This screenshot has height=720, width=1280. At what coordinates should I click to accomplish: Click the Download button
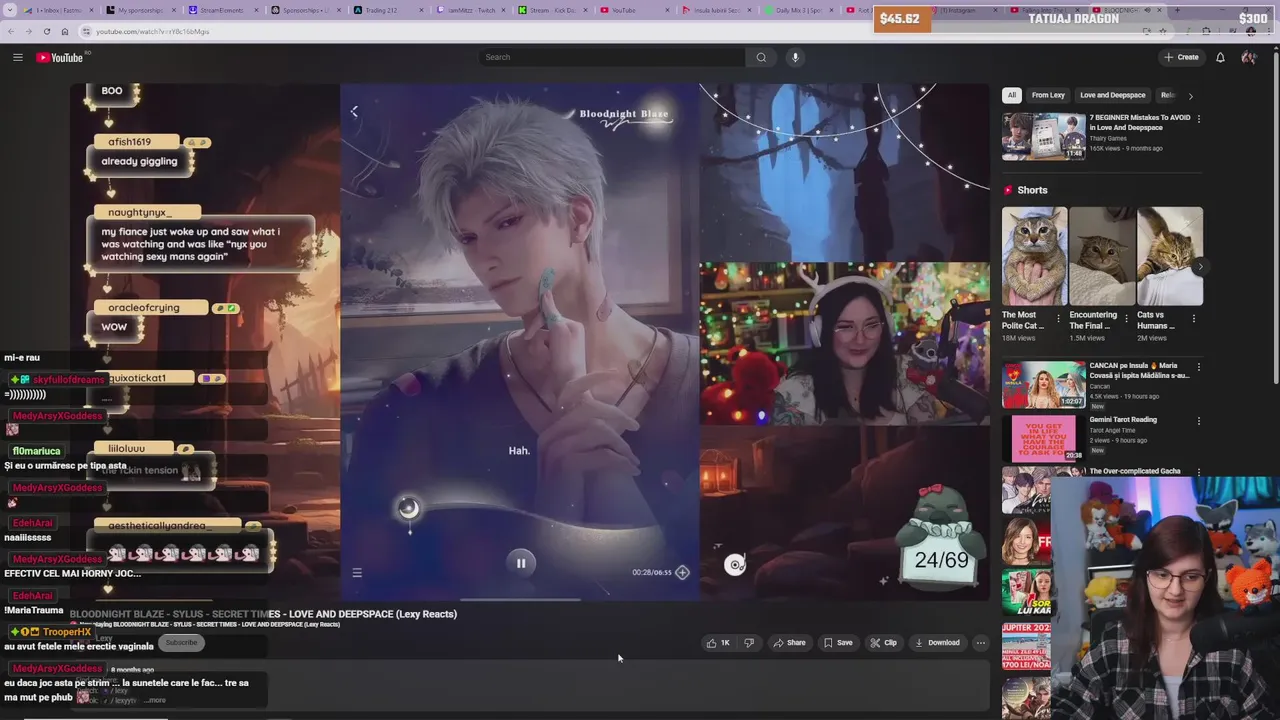click(x=937, y=643)
